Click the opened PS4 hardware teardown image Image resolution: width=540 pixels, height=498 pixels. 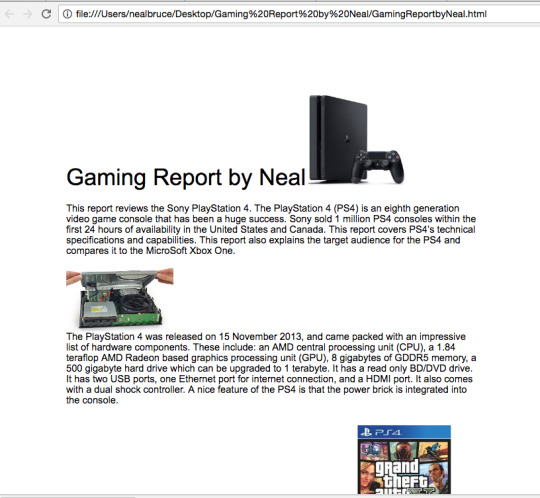coord(120,298)
